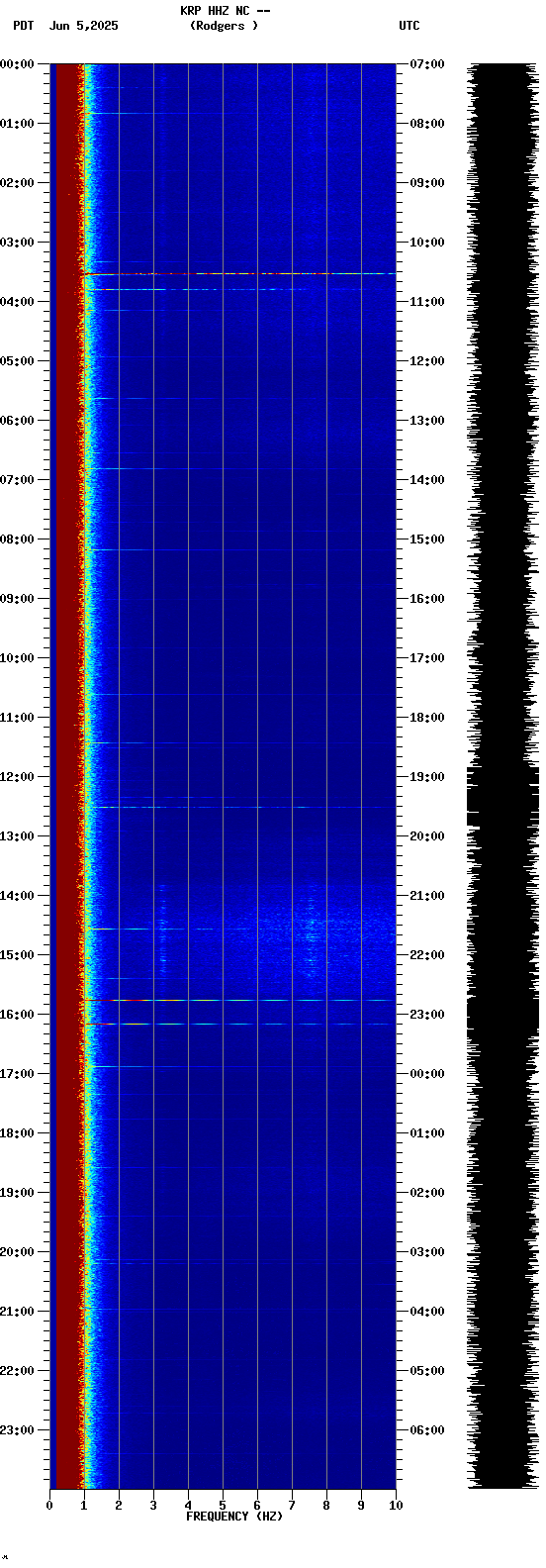Click the "FREQUENCY (HZ)" axis label
Screen dimensions: 546x1568
tap(234, 1517)
